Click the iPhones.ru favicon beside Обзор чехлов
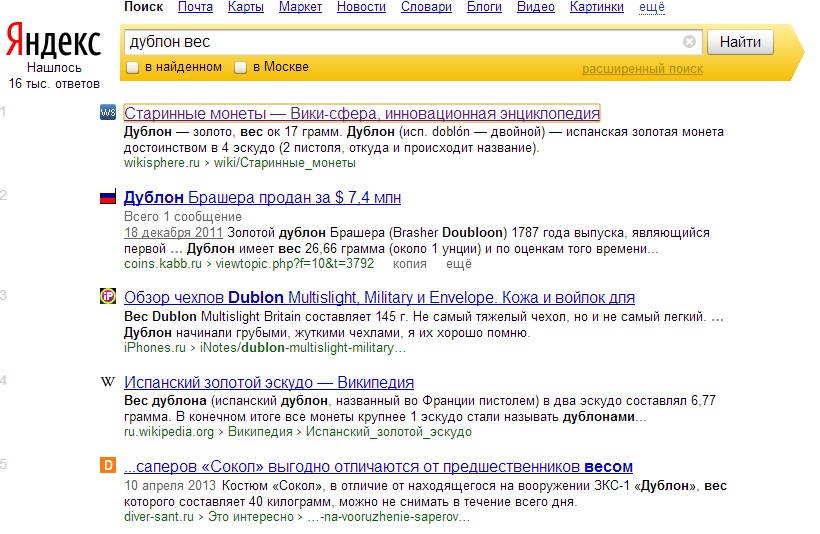This screenshot has height=534, width=820. 108,296
